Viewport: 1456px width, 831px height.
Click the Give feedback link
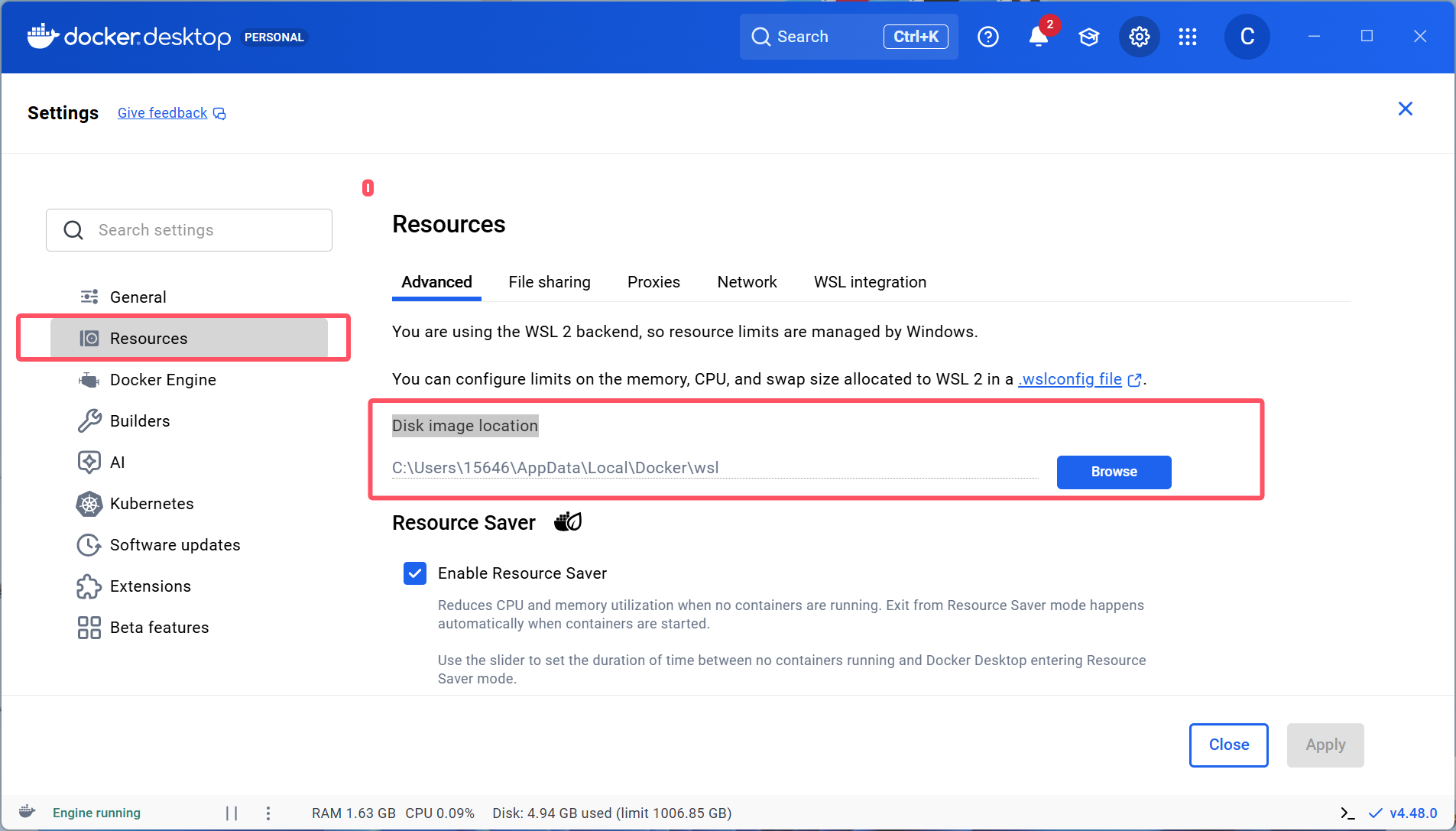point(163,113)
